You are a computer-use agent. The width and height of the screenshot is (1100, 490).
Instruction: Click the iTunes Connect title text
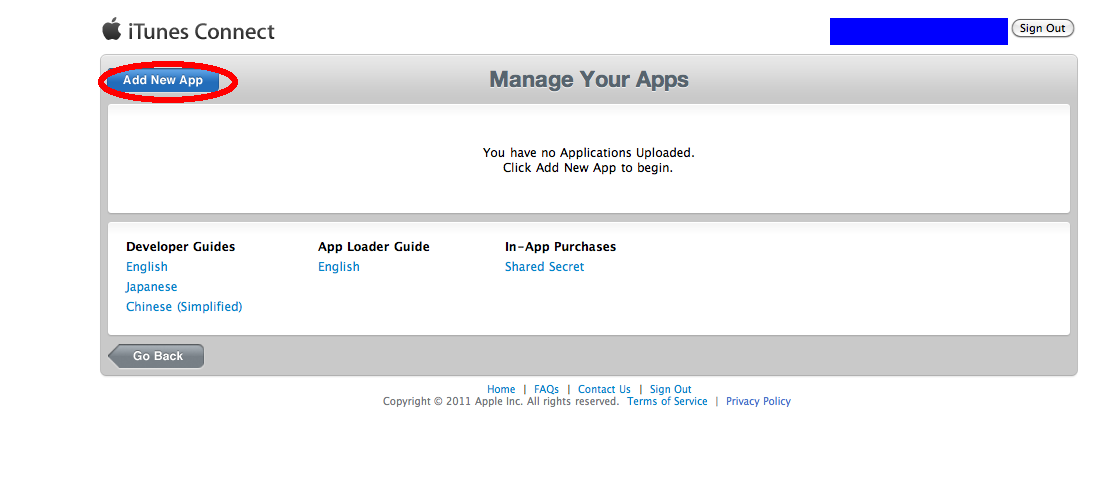click(201, 32)
